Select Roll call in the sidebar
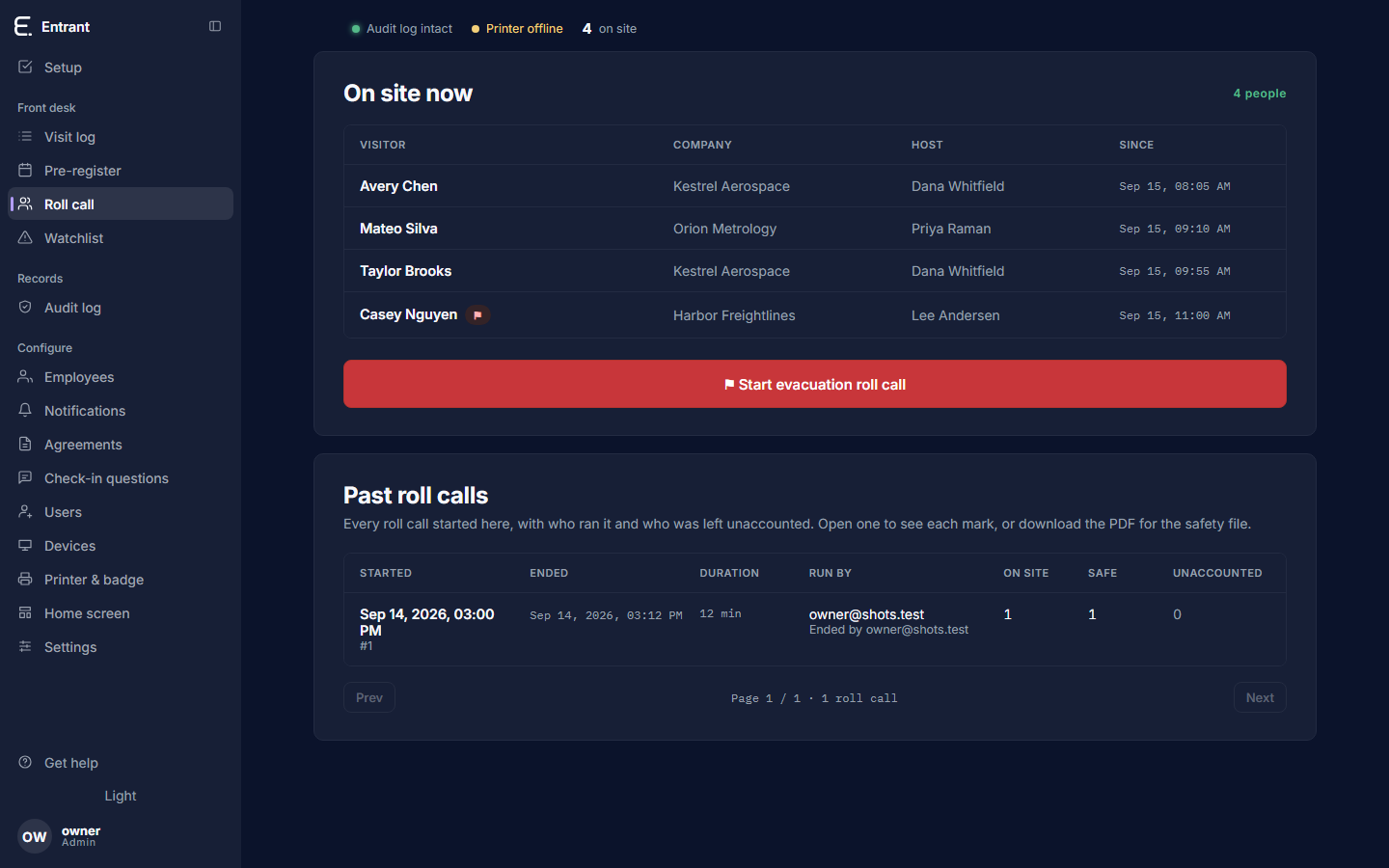Viewport: 1389px width, 868px height. (x=121, y=203)
